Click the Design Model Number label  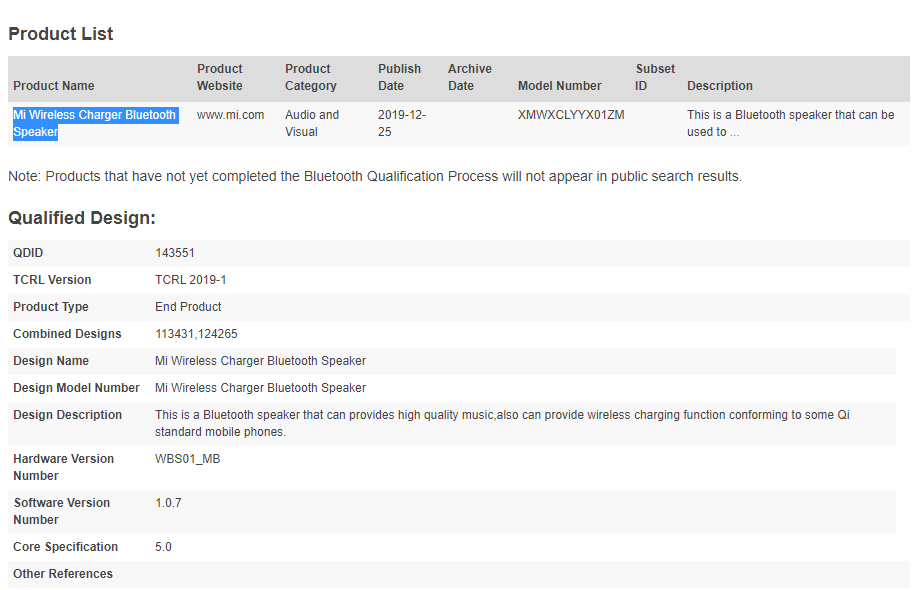click(x=77, y=388)
